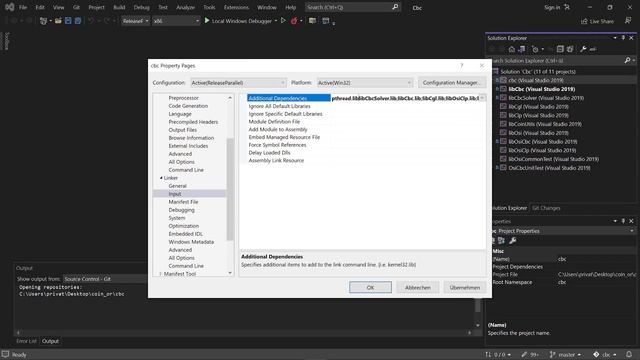Switch to the Git Changes tab
This screenshot has height=360, width=640.
point(546,208)
